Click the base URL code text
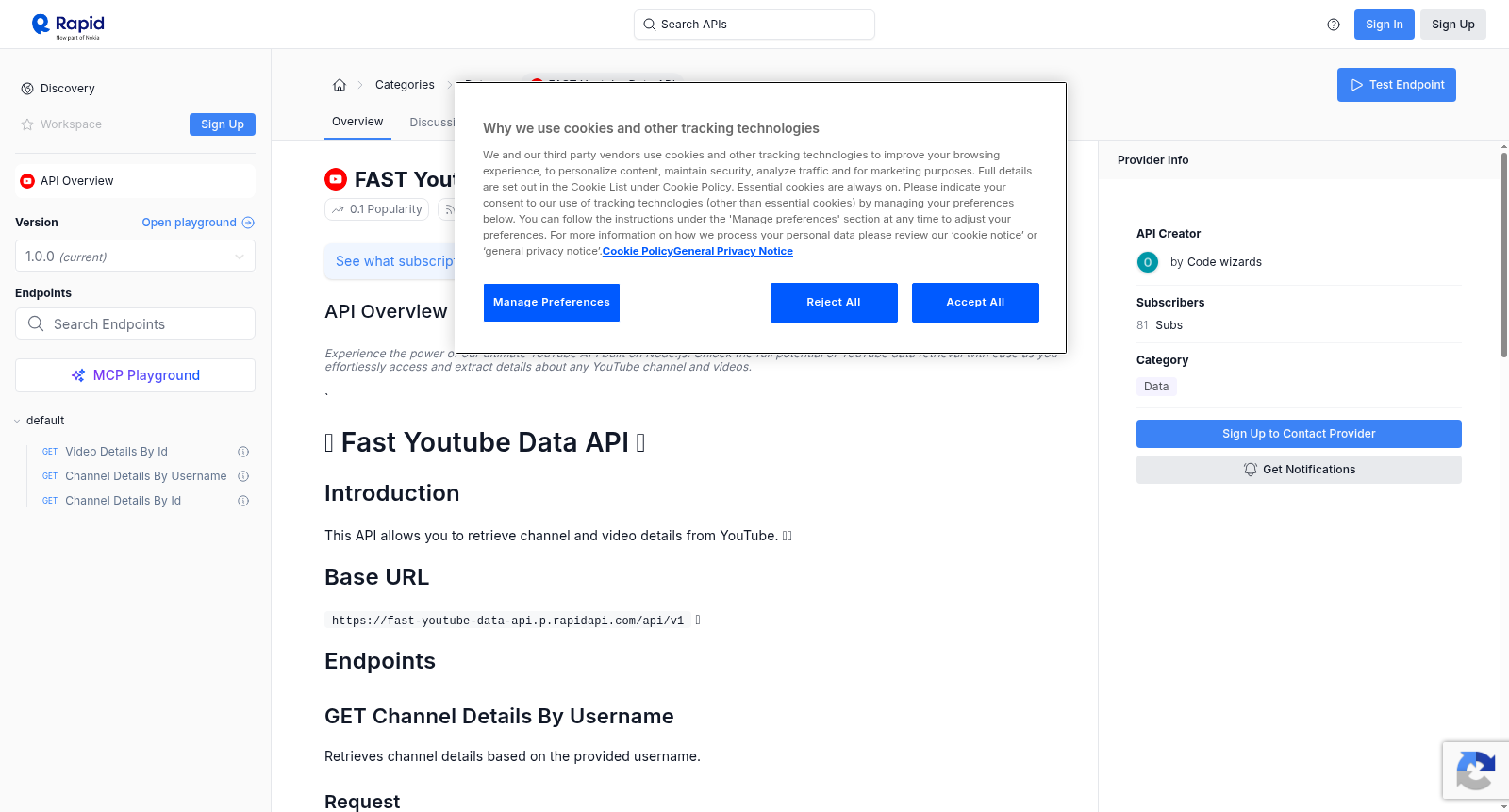The image size is (1509, 812). (507, 621)
